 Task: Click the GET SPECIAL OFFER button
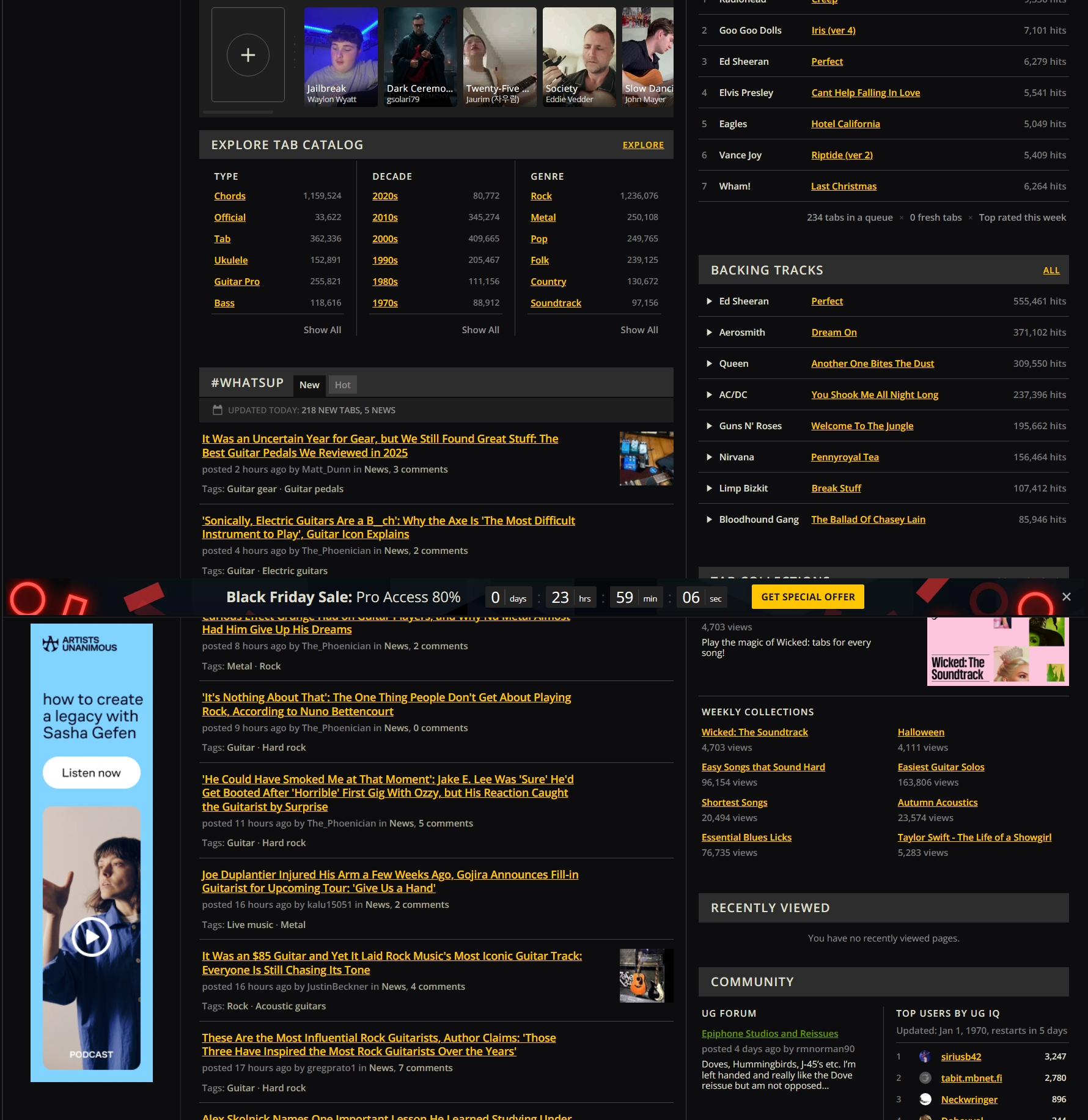tap(807, 597)
